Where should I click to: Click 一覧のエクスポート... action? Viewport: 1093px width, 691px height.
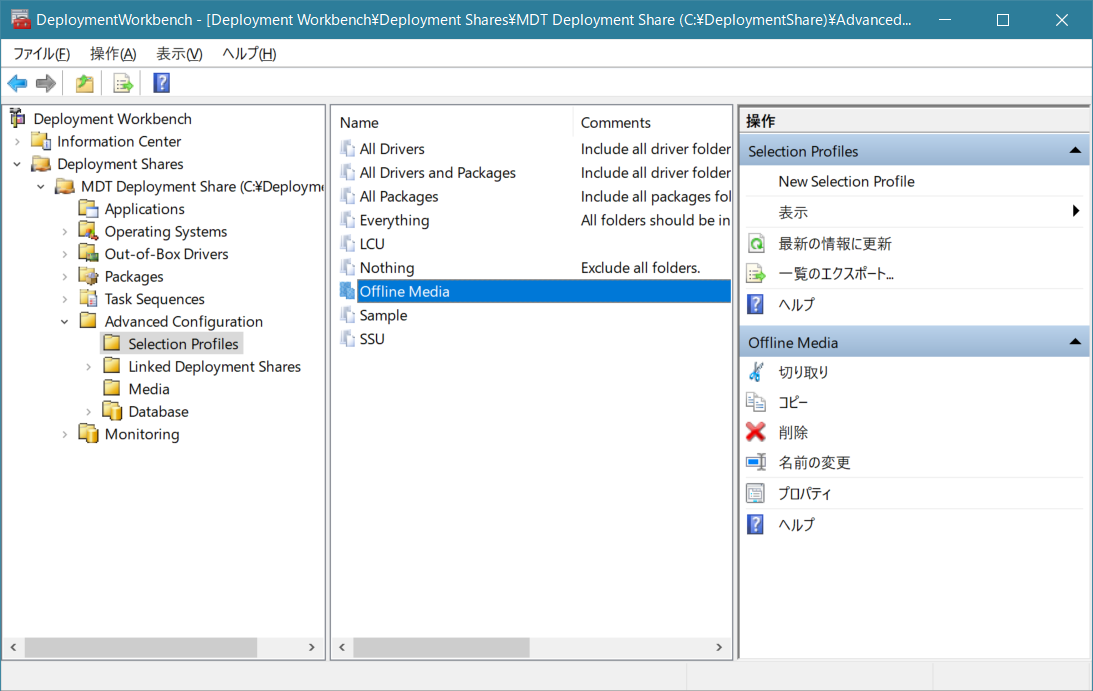[x=836, y=273]
